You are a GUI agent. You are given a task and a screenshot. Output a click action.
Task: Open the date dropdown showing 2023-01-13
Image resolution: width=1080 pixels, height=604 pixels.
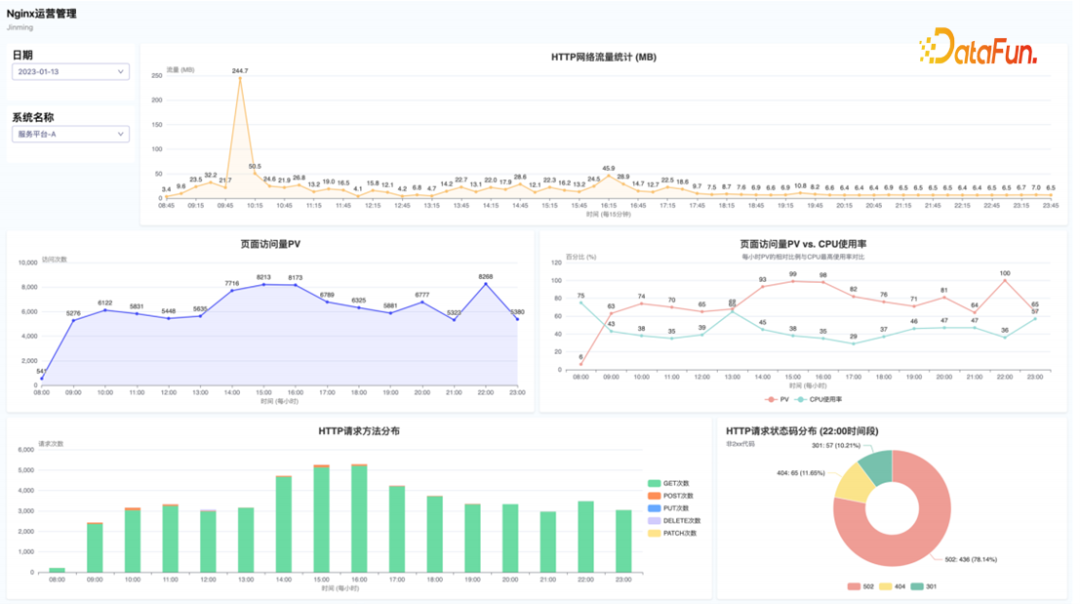click(x=70, y=72)
